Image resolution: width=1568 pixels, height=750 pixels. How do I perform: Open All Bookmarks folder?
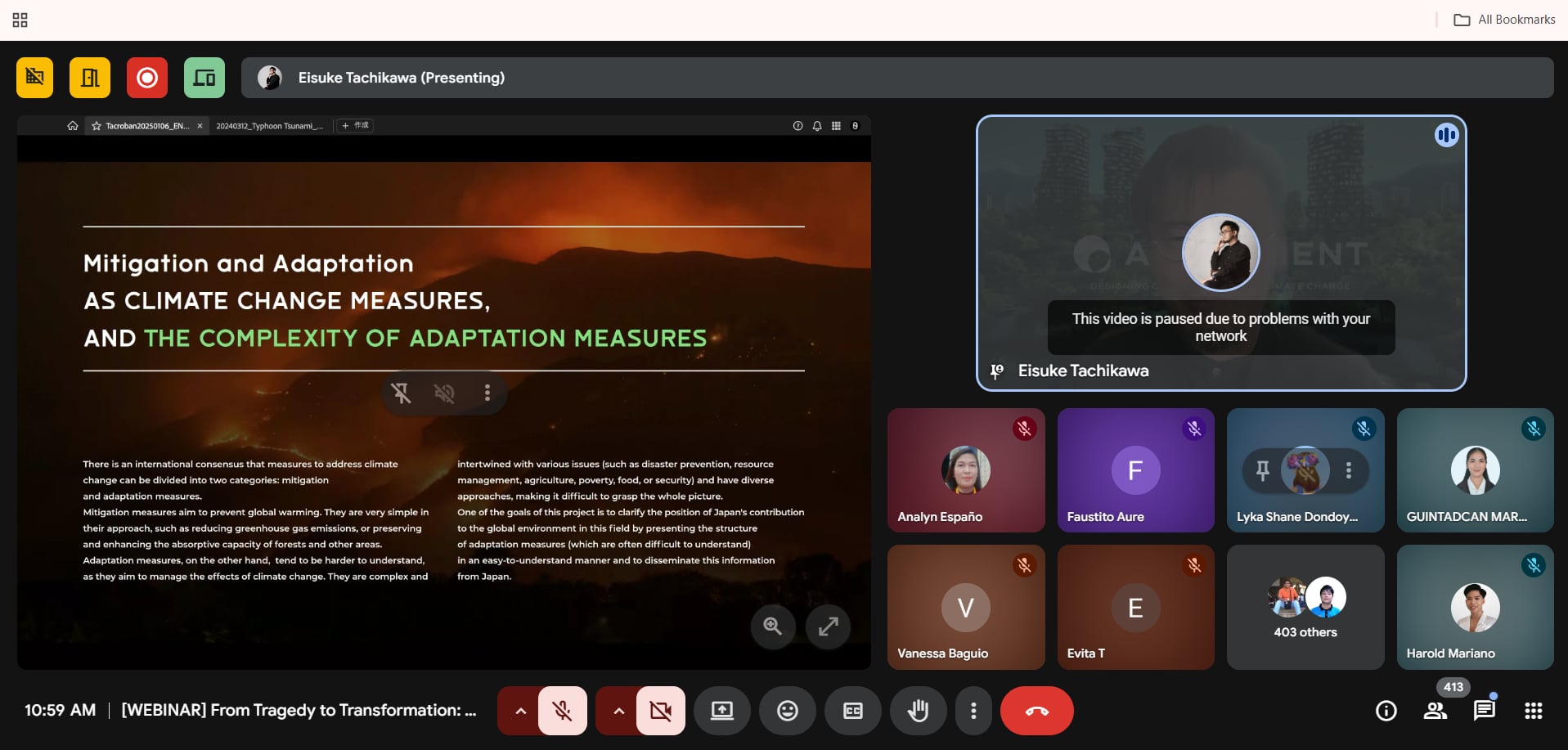(x=1504, y=20)
